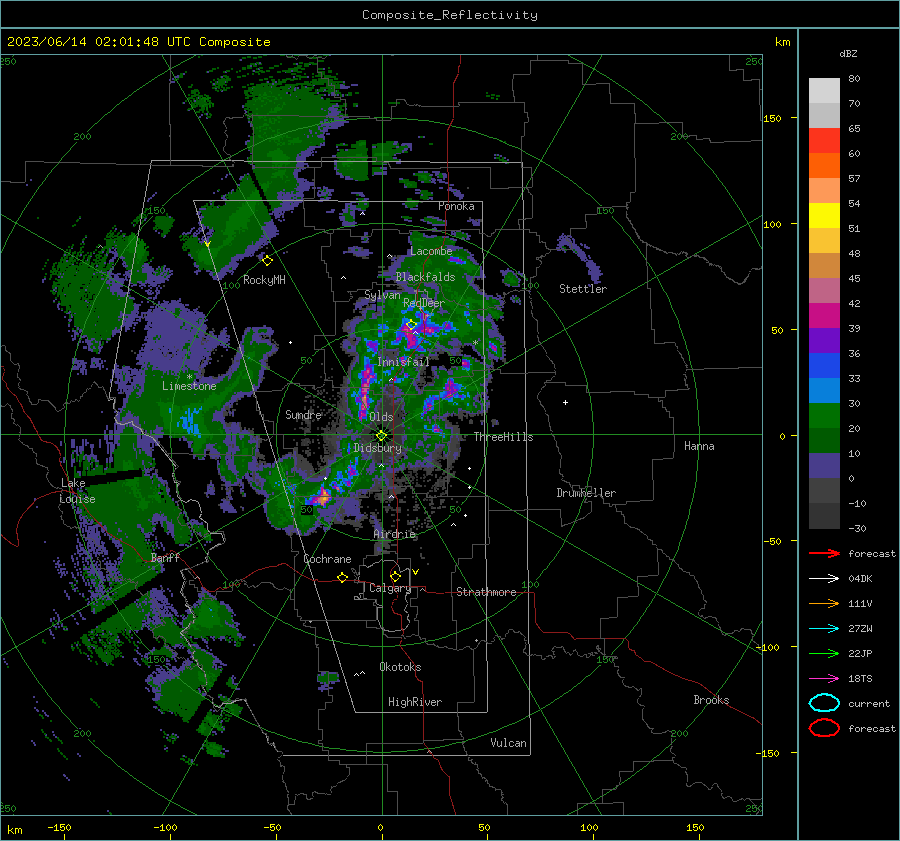Click the yellow diamond marker below Cochrane

pyautogui.click(x=342, y=577)
